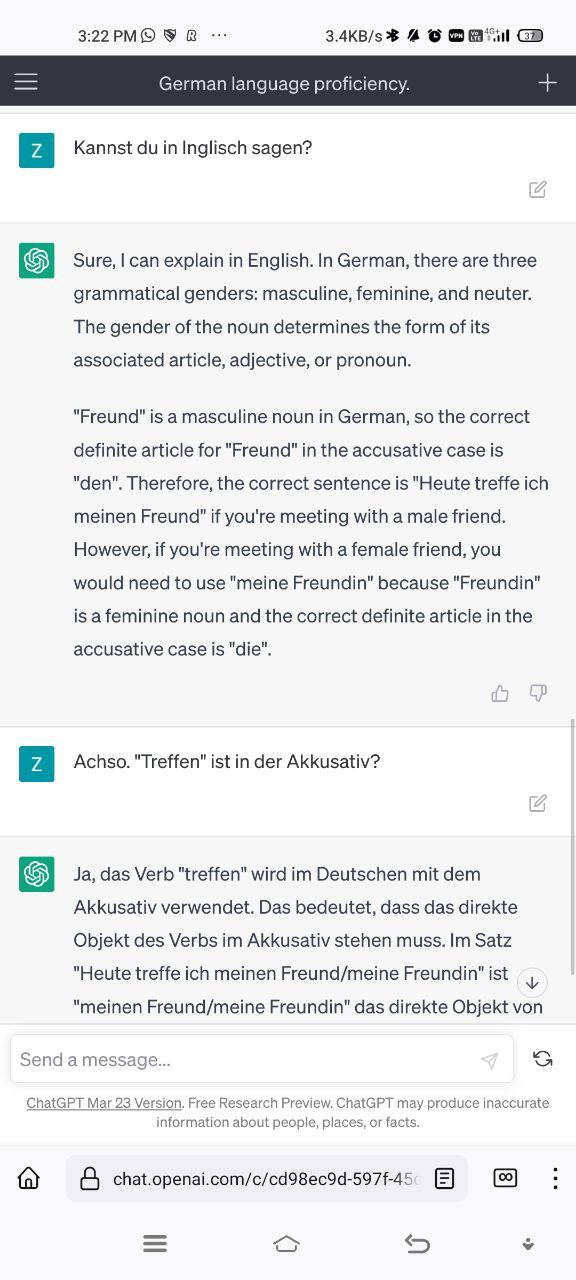Edit the 'Achso. Treffen' message
The height and width of the screenshot is (1280, 576).
[x=538, y=803]
